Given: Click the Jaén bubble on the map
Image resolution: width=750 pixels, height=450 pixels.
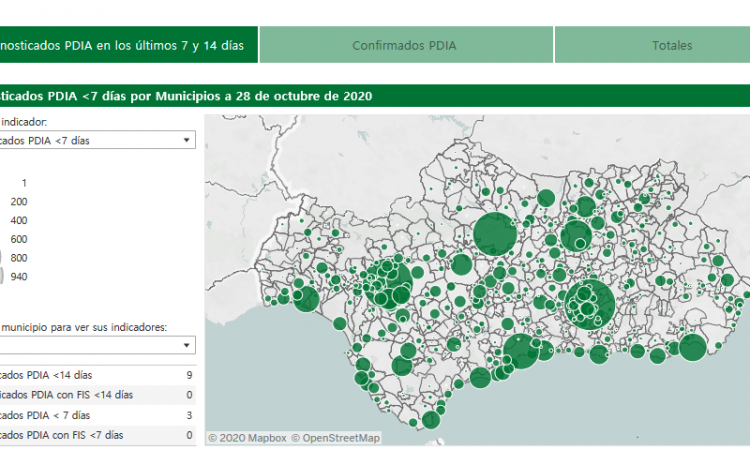Looking at the screenshot, I should pyautogui.click(x=576, y=236).
